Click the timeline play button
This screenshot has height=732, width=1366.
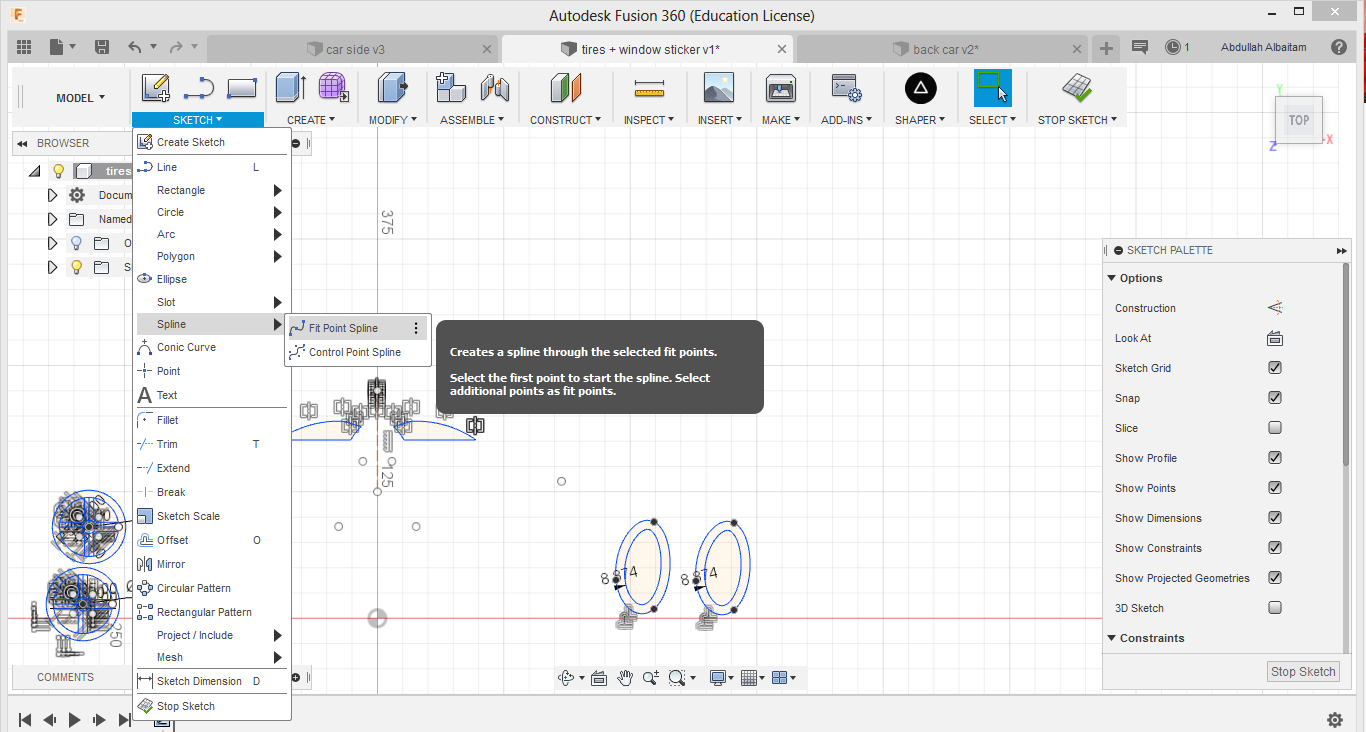(x=74, y=719)
